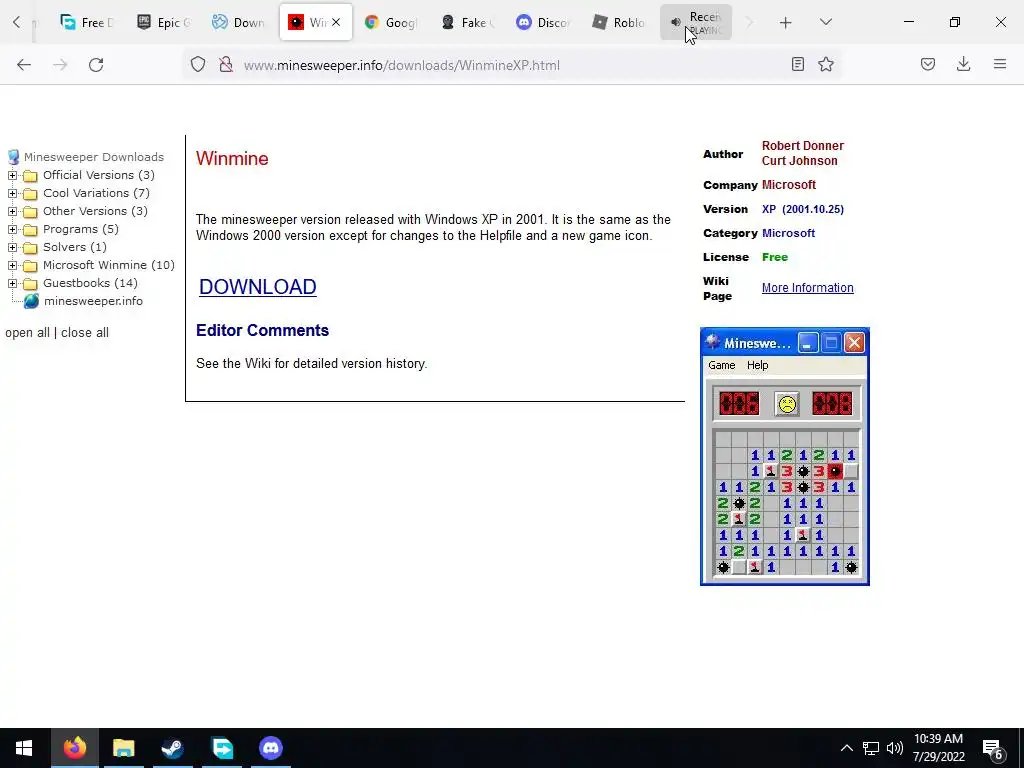Close the current Winmine tab

coord(336,22)
